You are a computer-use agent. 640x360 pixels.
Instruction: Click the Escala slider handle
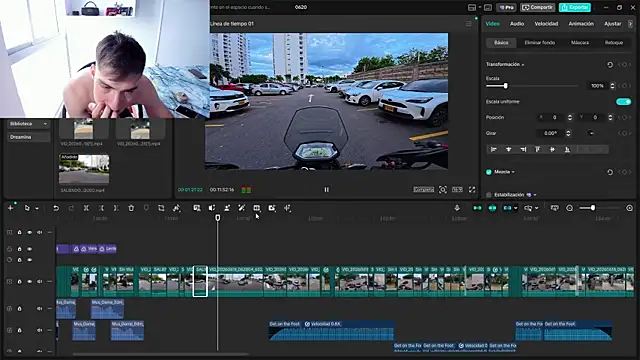[505, 86]
